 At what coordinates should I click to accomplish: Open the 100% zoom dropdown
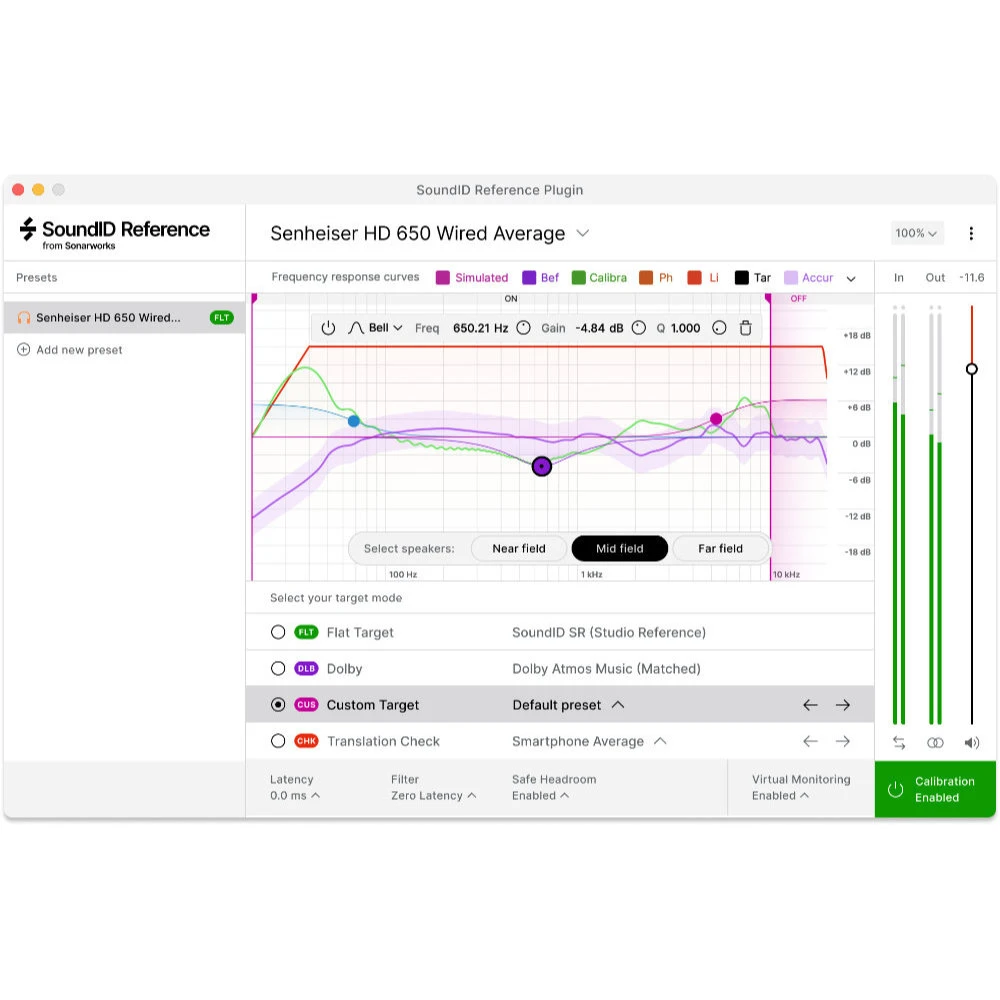click(x=917, y=233)
